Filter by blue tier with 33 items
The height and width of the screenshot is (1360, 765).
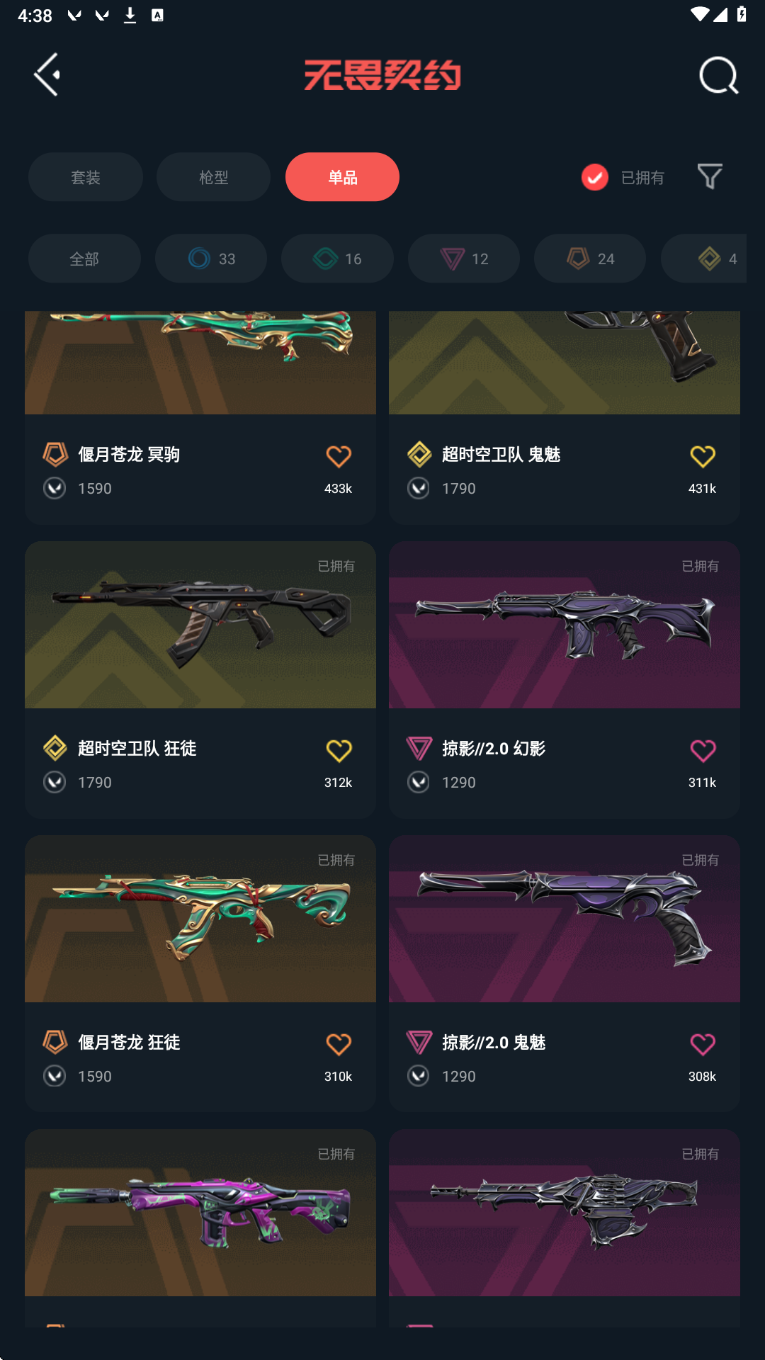point(211,259)
